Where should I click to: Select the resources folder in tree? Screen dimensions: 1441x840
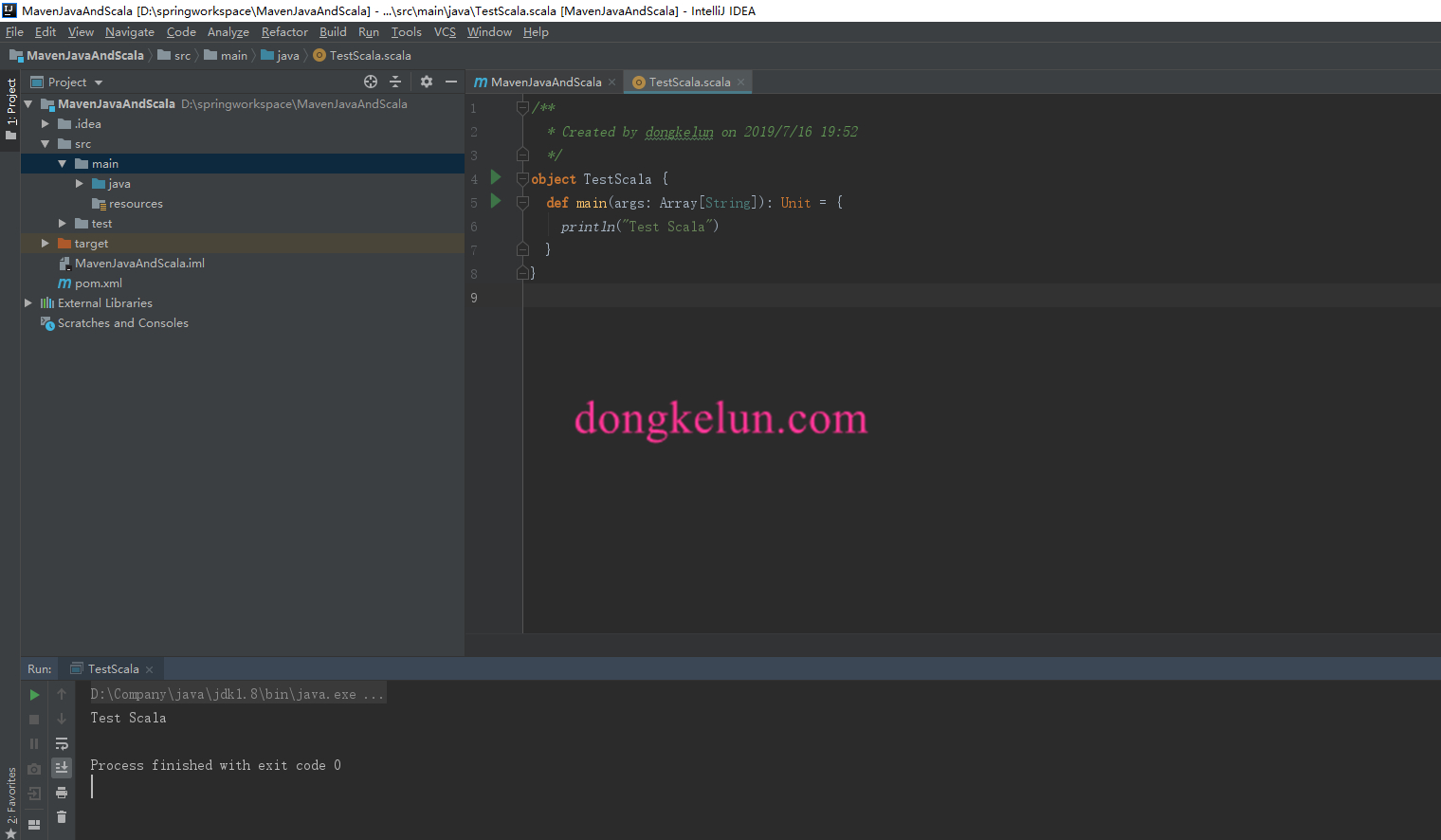coord(127,204)
